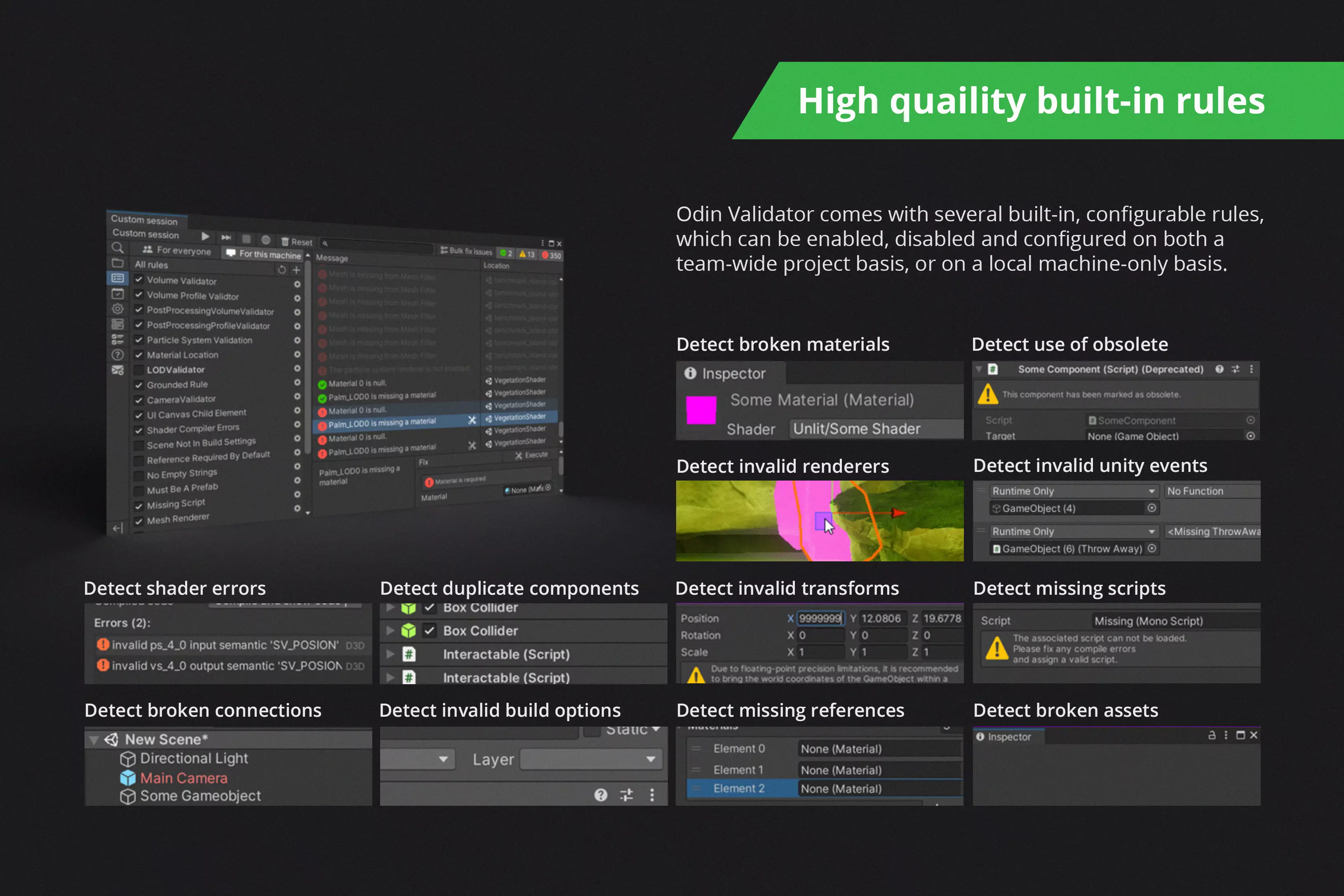Open the folder icon in validator sidebar
This screenshot has width=1344, height=896.
[x=117, y=263]
